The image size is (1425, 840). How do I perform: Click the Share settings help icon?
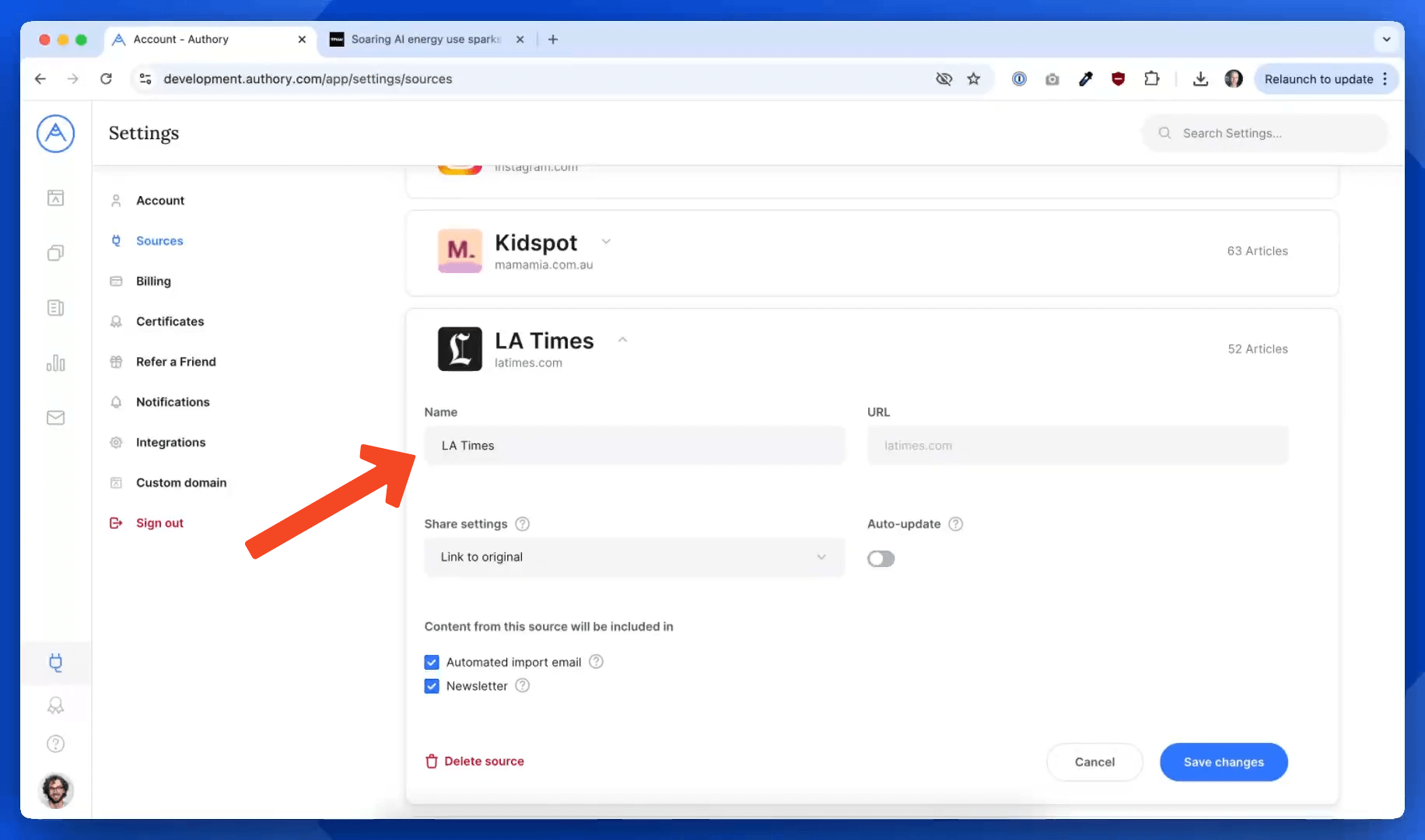coord(523,523)
